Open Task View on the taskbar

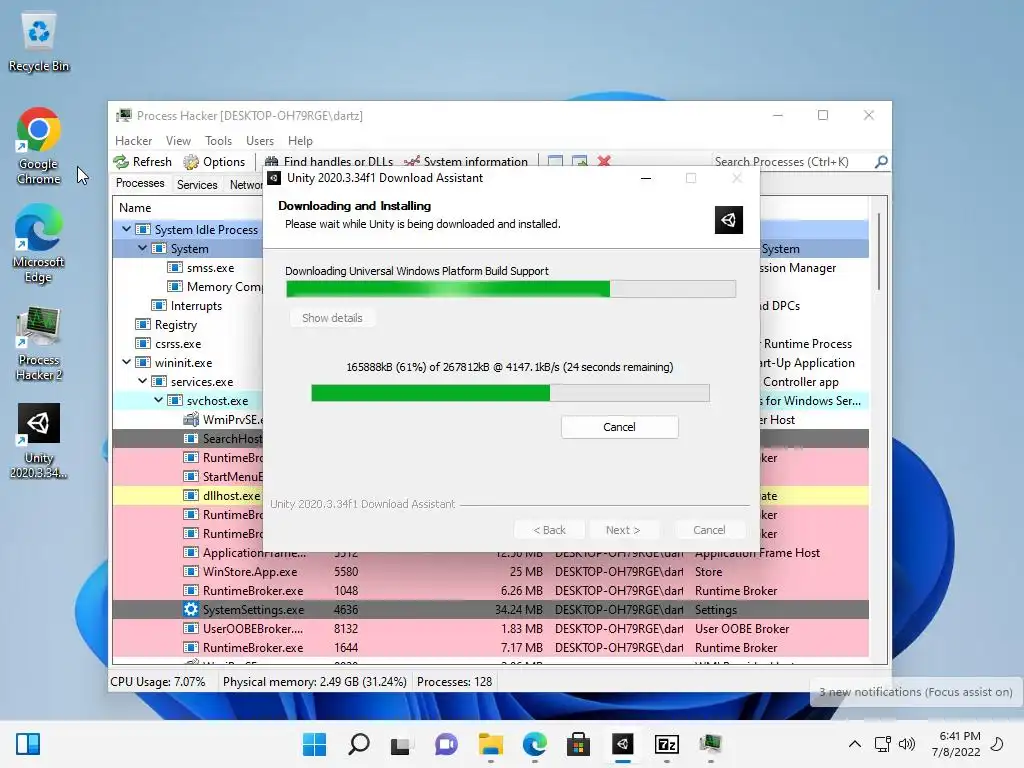[400, 744]
